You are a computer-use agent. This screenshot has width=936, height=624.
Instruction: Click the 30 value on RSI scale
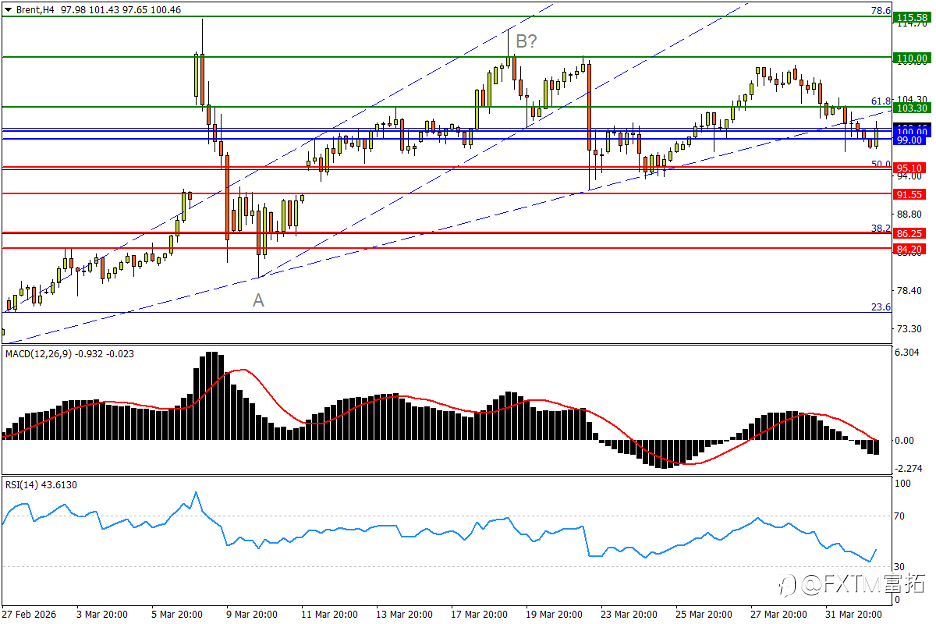900,566
